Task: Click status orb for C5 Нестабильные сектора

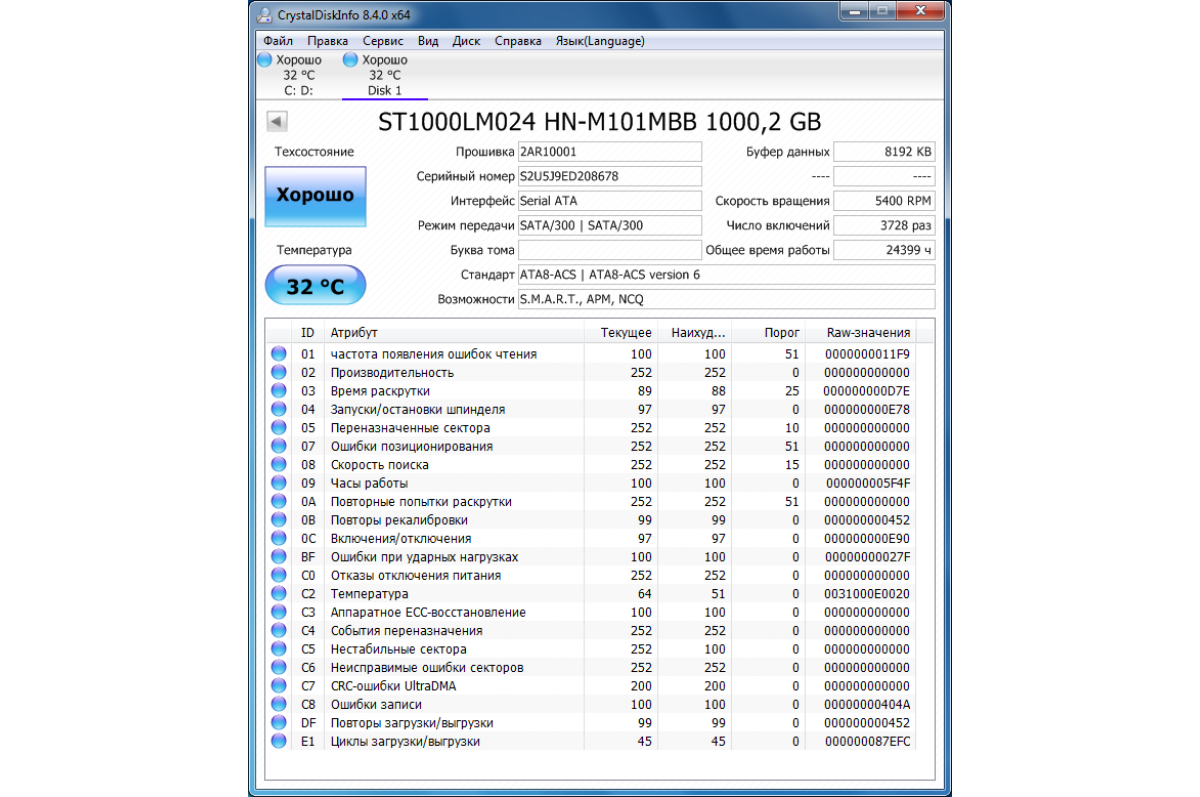Action: pos(278,649)
